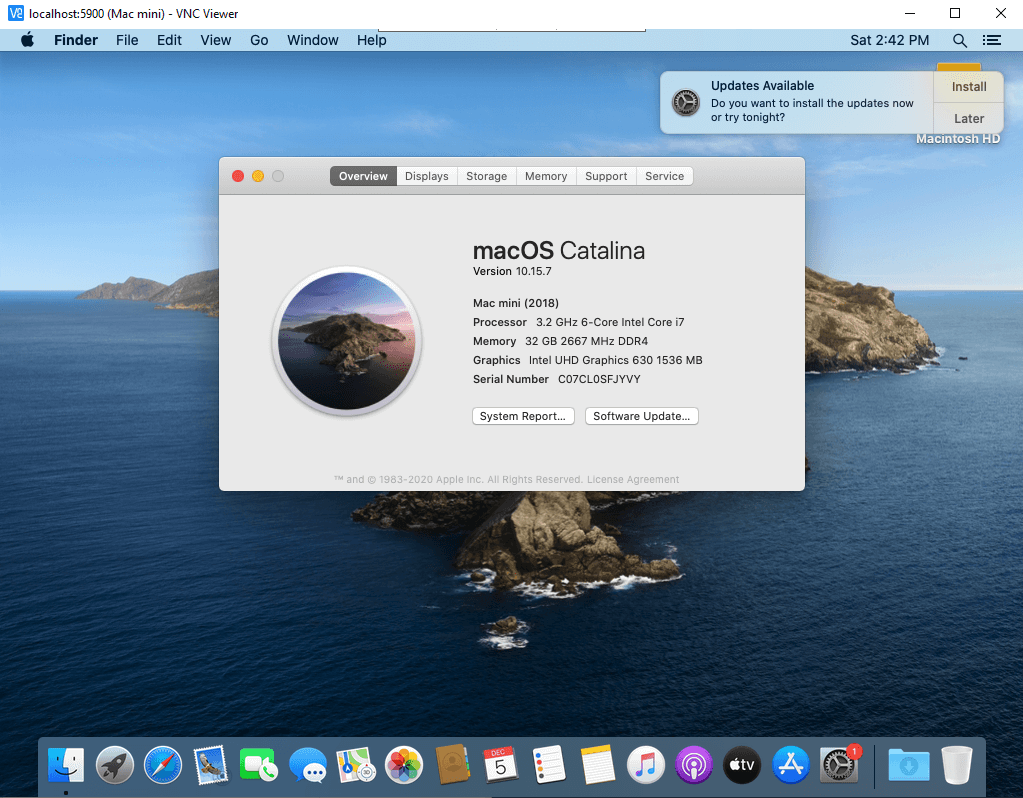The image size is (1023, 798).
Task: Open Launchpad from the Dock
Action: [115, 766]
